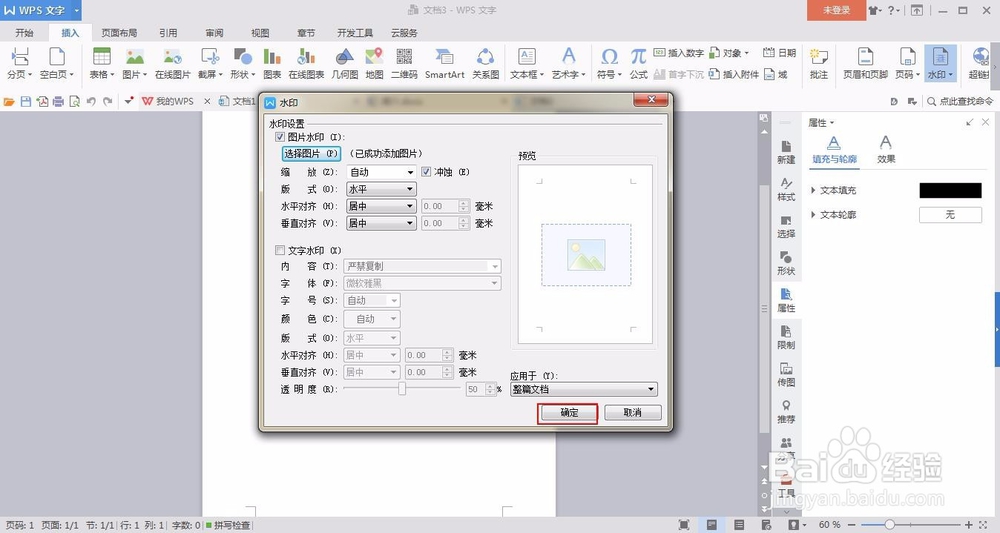Click the 点此查找命令 command search
The height and width of the screenshot is (533, 1000).
[x=960, y=101]
